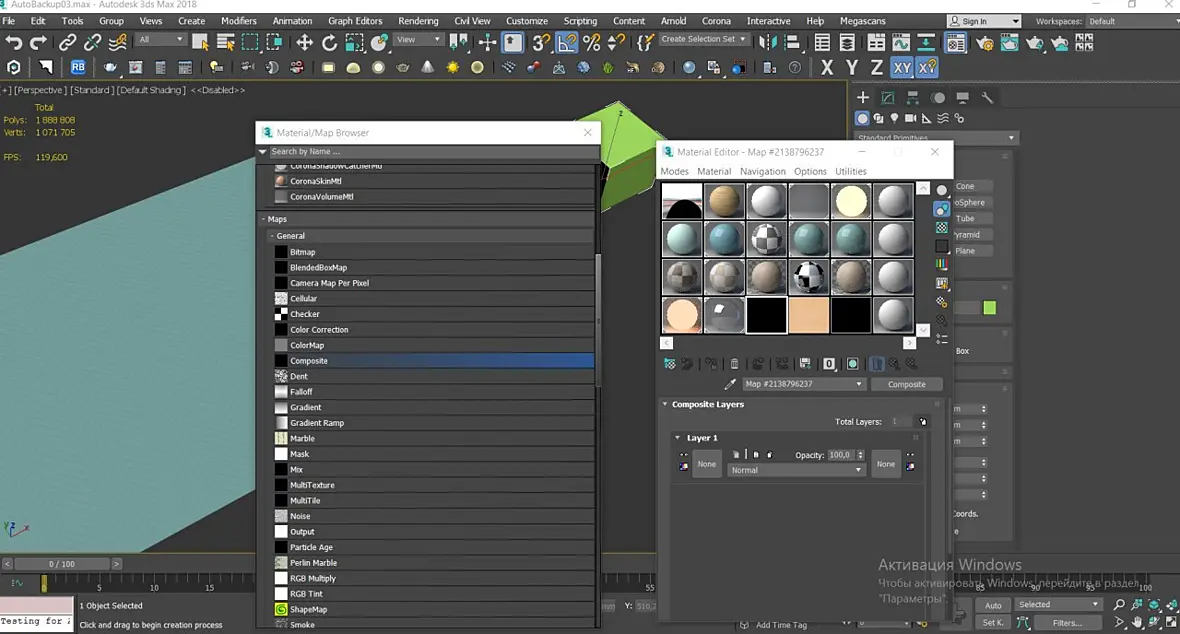Image resolution: width=1180 pixels, height=634 pixels.
Task: Click the Sign In button
Action: pos(984,21)
